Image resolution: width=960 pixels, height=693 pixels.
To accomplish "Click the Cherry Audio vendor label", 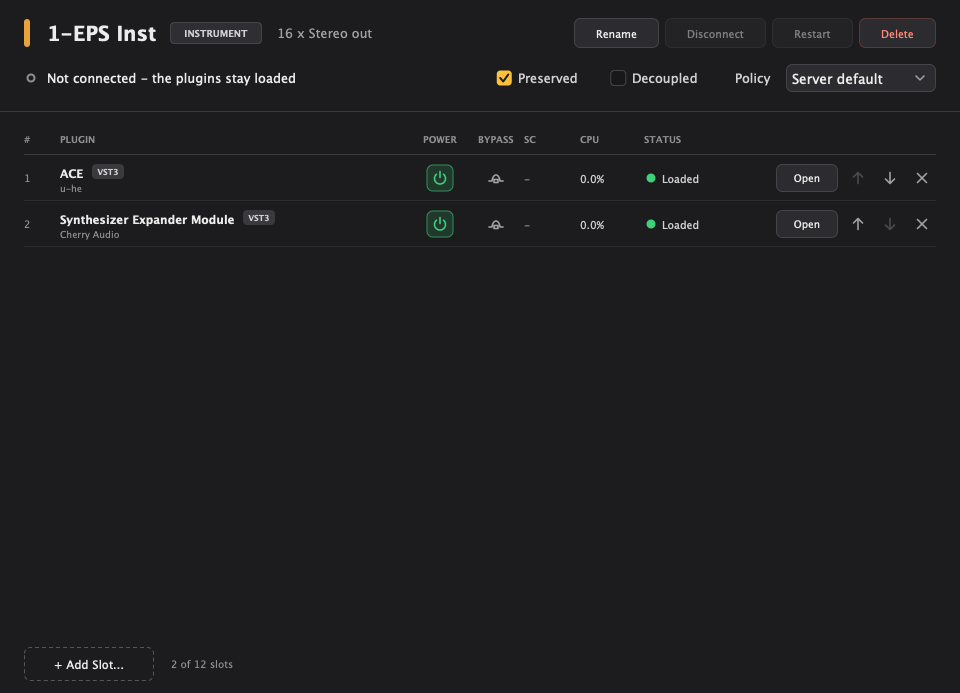I will pyautogui.click(x=89, y=234).
